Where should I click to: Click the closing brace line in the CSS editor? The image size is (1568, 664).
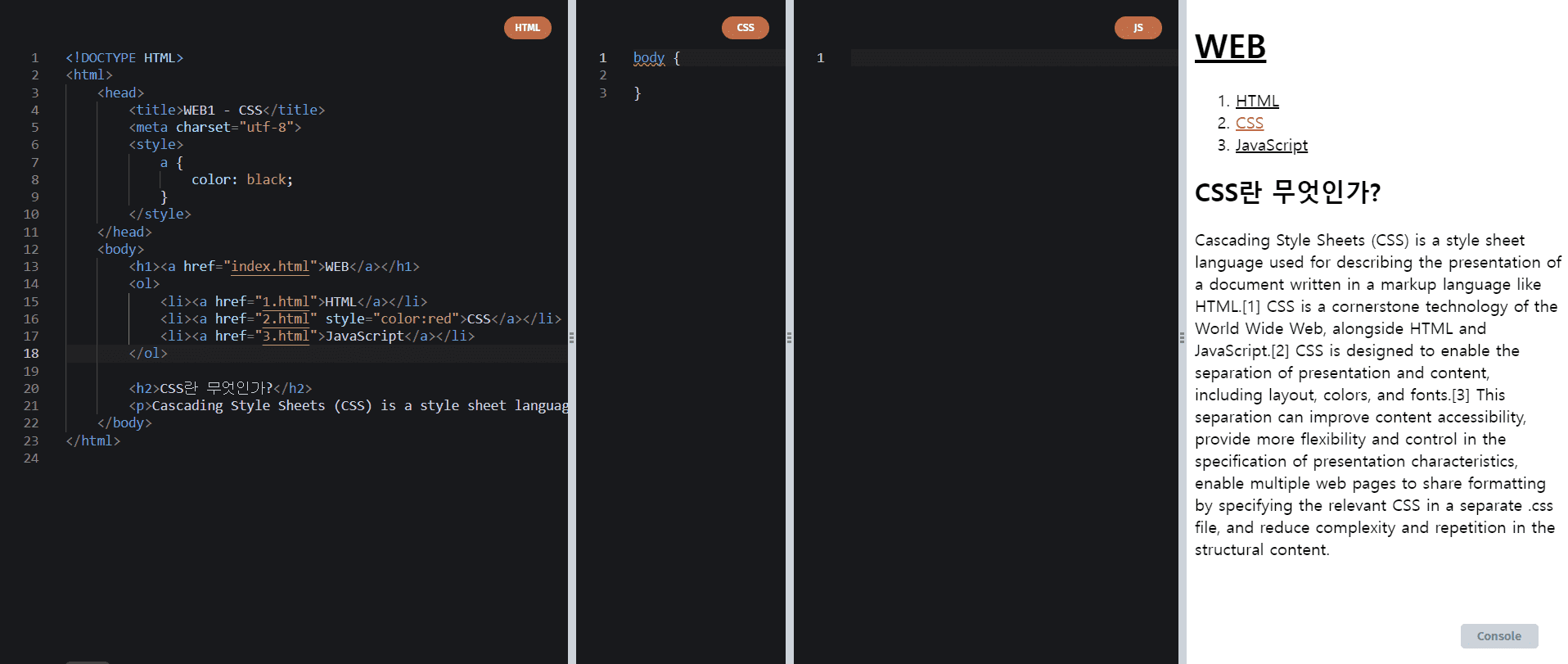pos(638,93)
